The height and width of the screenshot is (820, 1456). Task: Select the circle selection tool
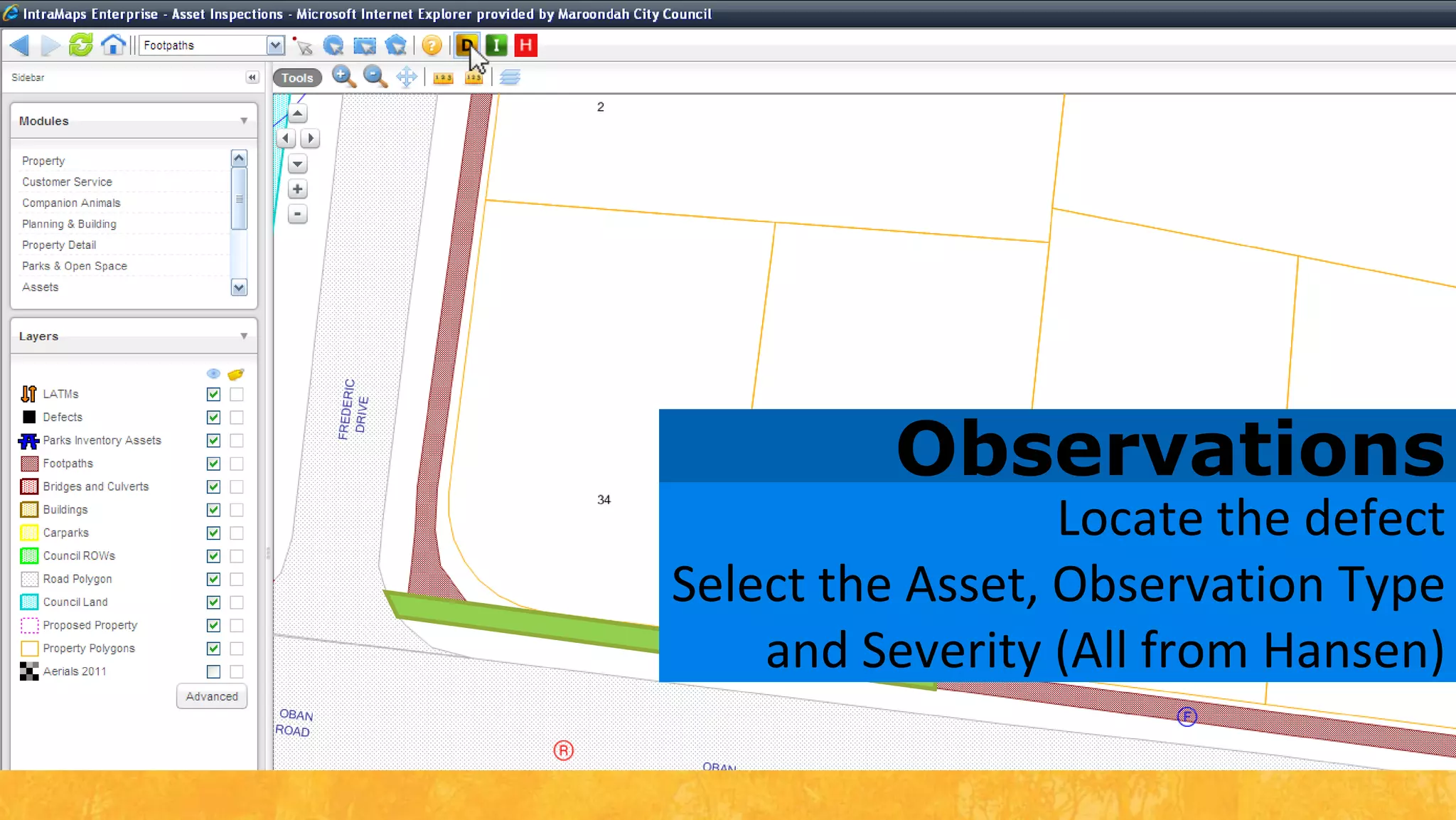click(x=333, y=46)
